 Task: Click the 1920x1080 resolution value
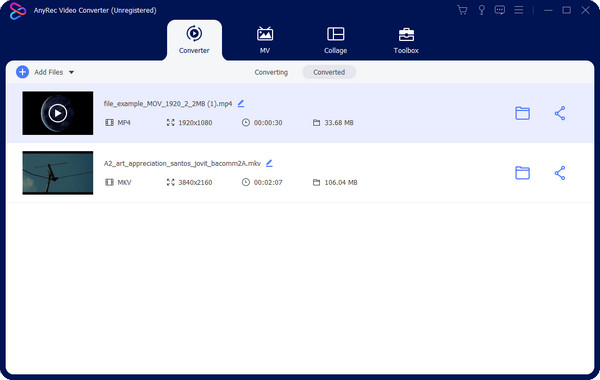point(195,123)
